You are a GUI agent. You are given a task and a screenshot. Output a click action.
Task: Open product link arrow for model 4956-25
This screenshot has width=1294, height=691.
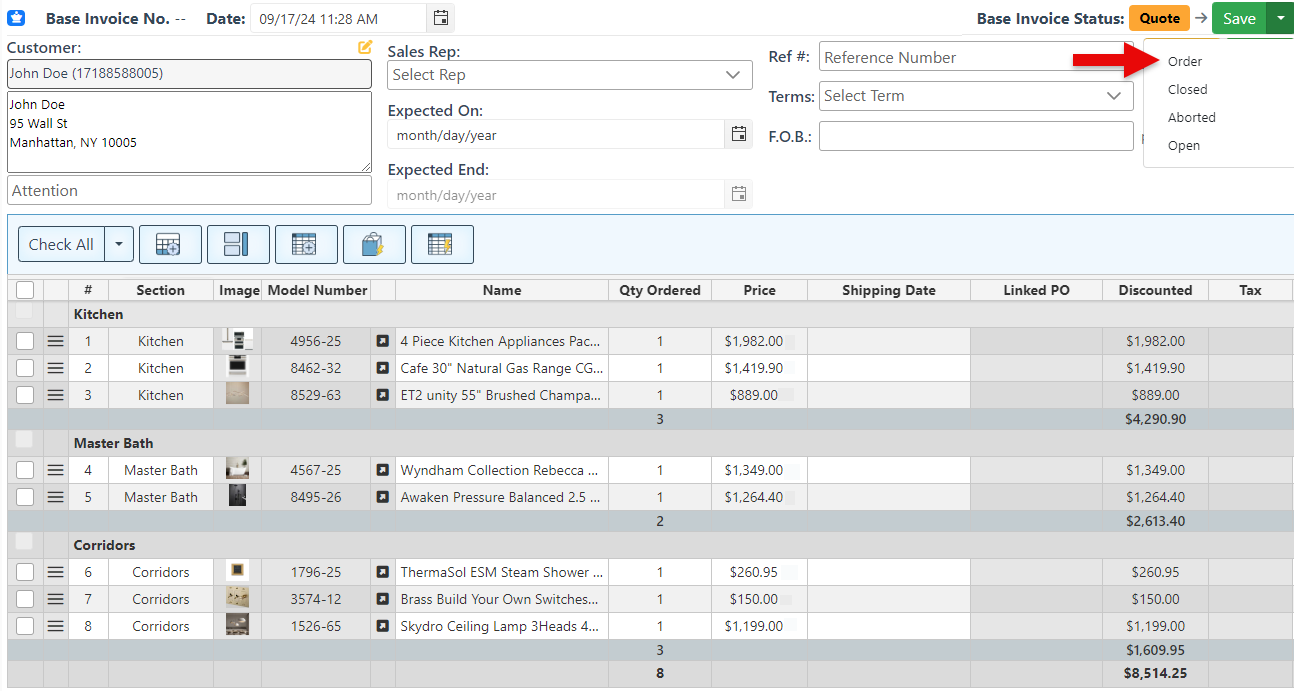tap(382, 341)
